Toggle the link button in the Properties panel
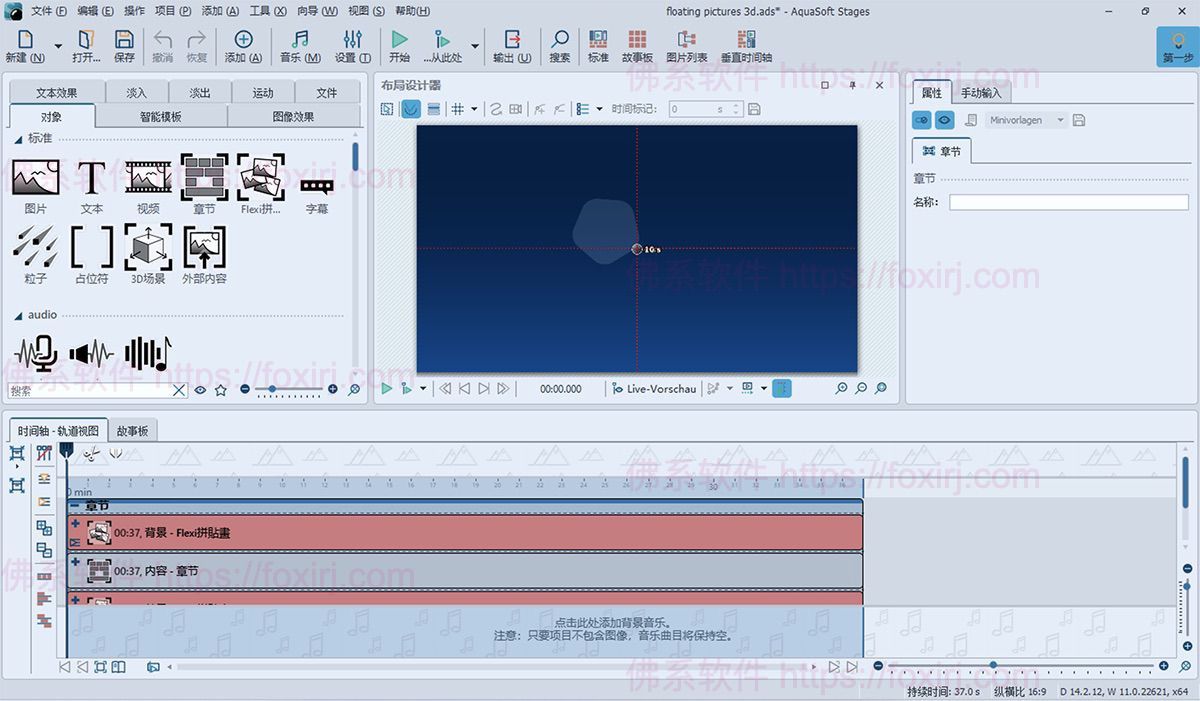The image size is (1200, 701). (922, 119)
